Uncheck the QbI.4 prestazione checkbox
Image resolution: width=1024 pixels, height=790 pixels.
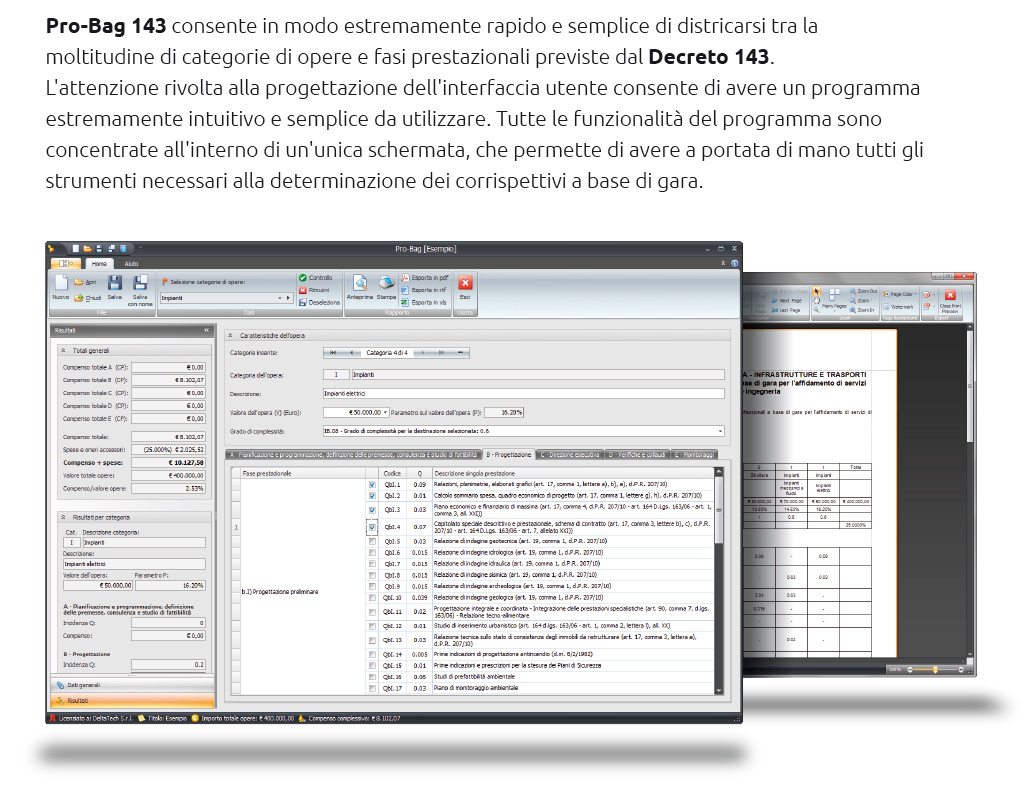pyautogui.click(x=372, y=527)
